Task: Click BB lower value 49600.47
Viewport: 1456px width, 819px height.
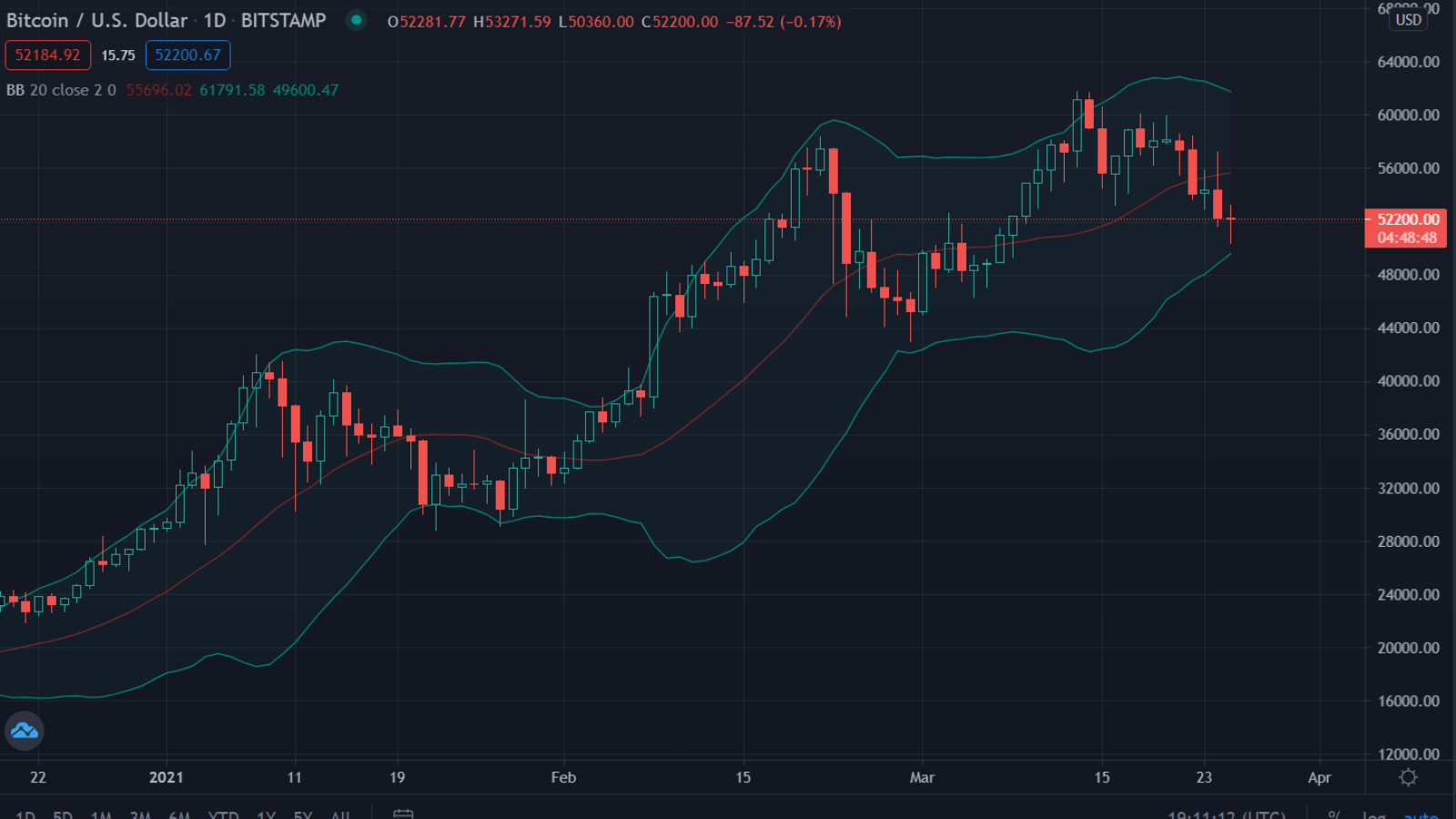Action: coord(306,90)
